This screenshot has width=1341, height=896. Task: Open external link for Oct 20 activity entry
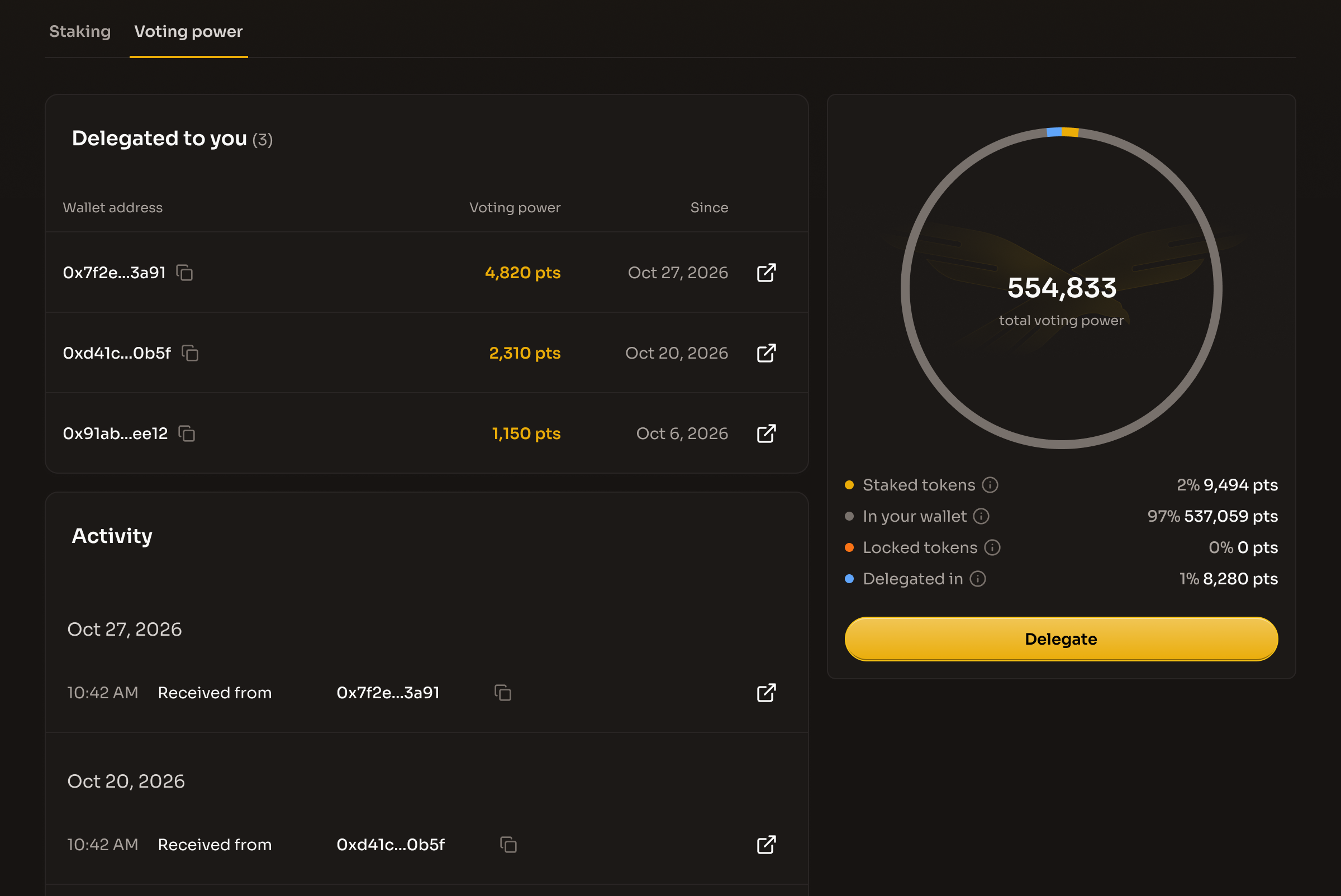(766, 845)
